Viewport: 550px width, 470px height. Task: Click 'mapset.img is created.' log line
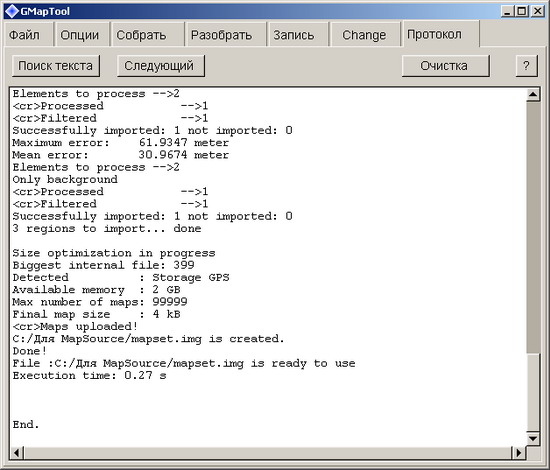point(148,339)
